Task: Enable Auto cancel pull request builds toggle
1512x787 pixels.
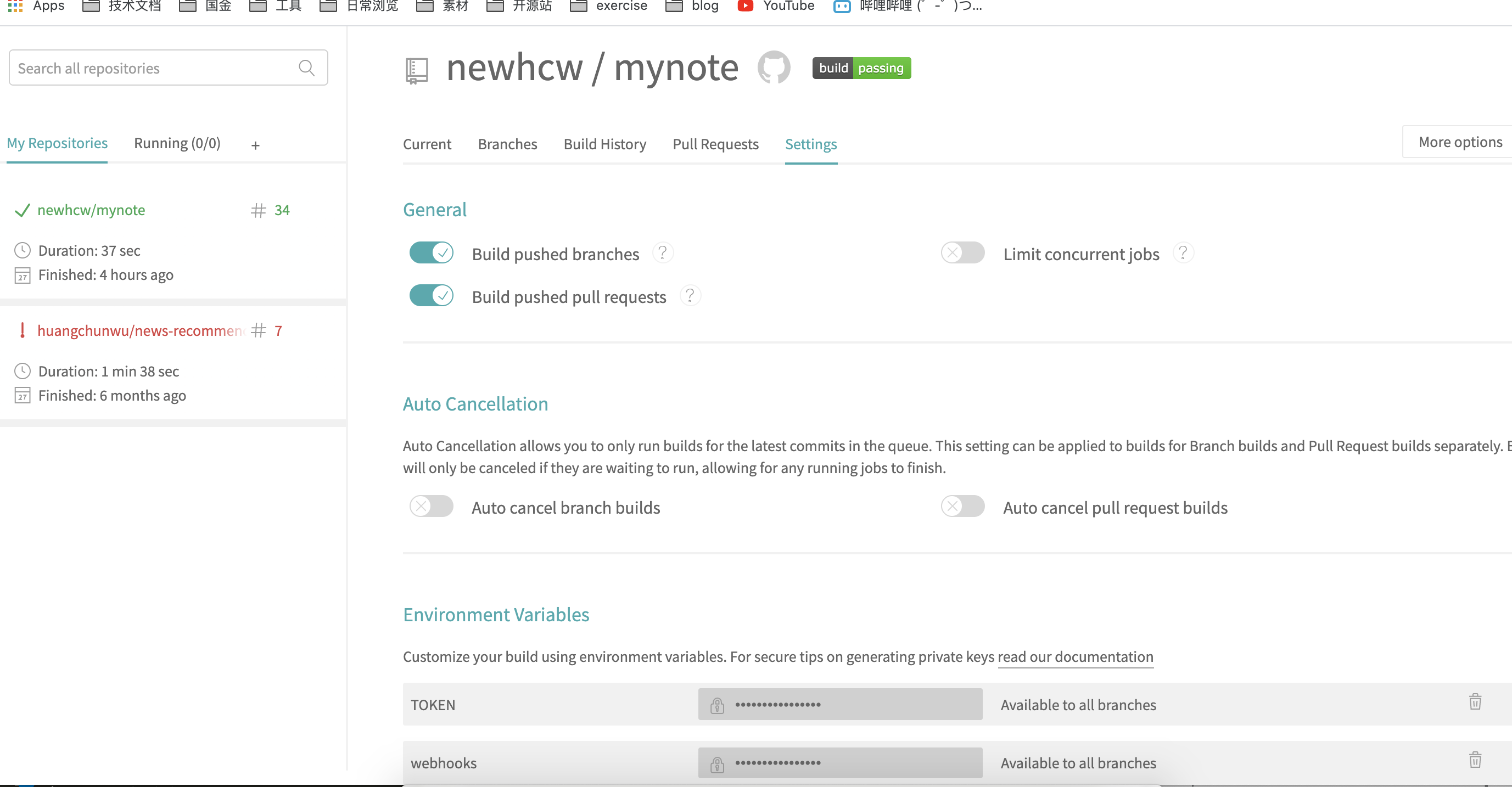Action: coord(962,506)
